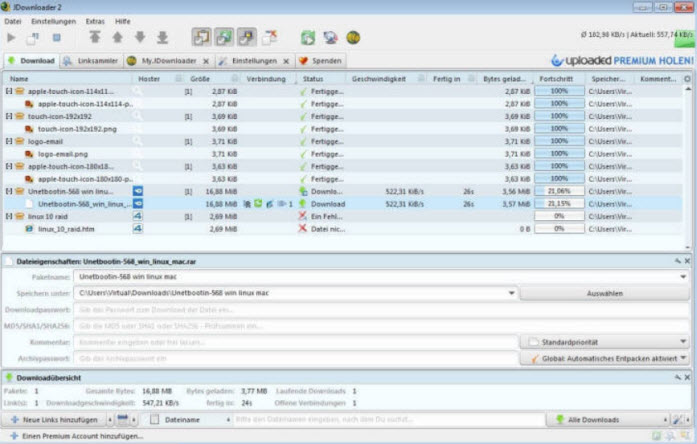The height and width of the screenshot is (444, 697).
Task: Open the Alle Downloads view dropdown
Action: pyautogui.click(x=608, y=420)
